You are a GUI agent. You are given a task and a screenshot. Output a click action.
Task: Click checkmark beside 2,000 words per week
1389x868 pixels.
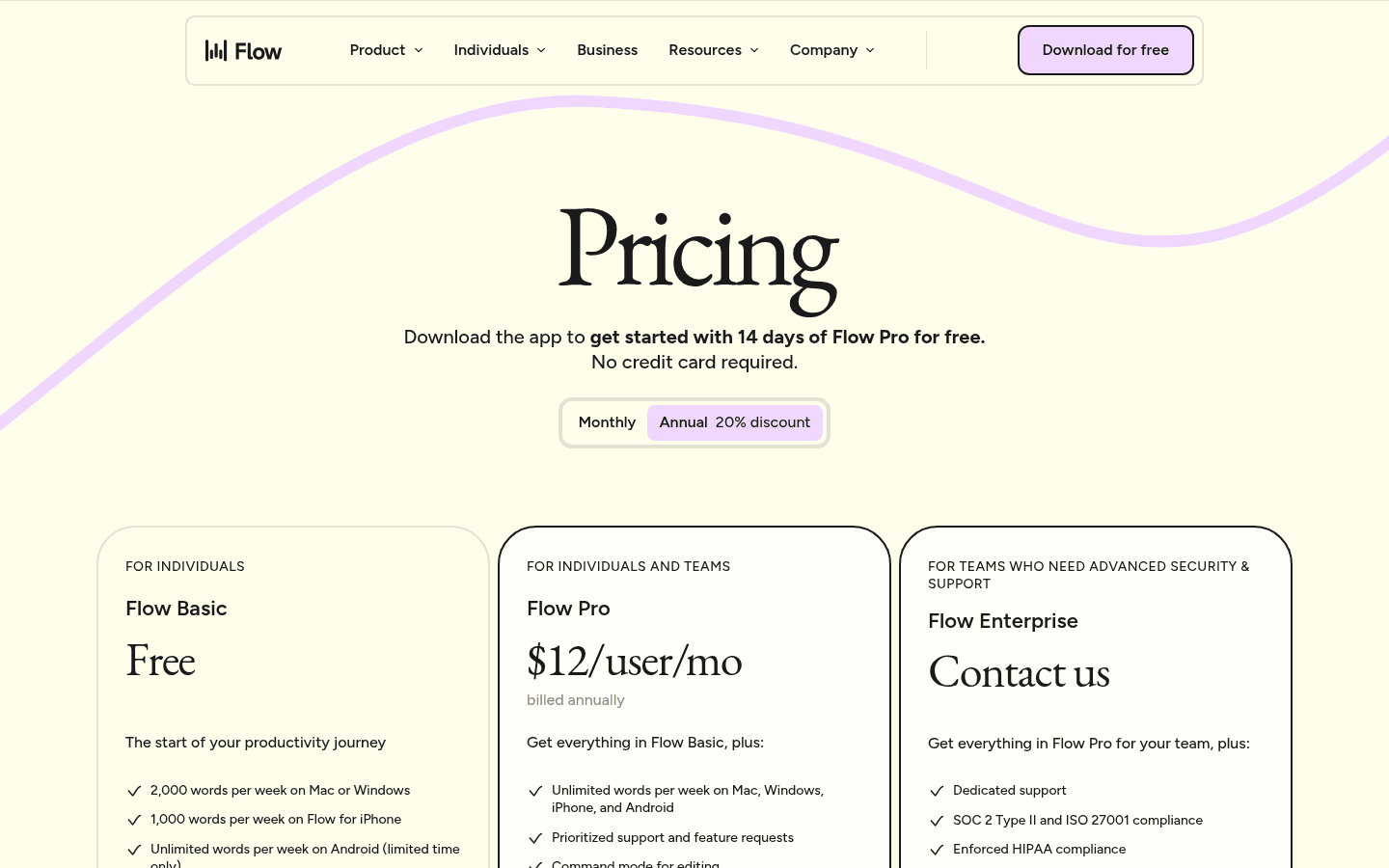point(134,791)
